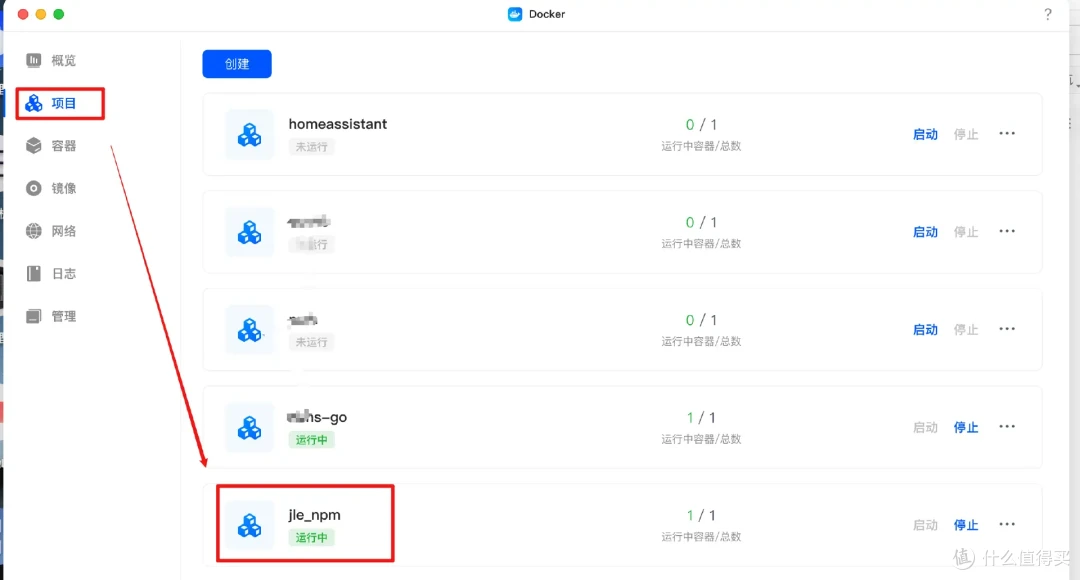Expand the three-dot menu for jle_npm
The height and width of the screenshot is (580, 1080).
click(x=1007, y=525)
